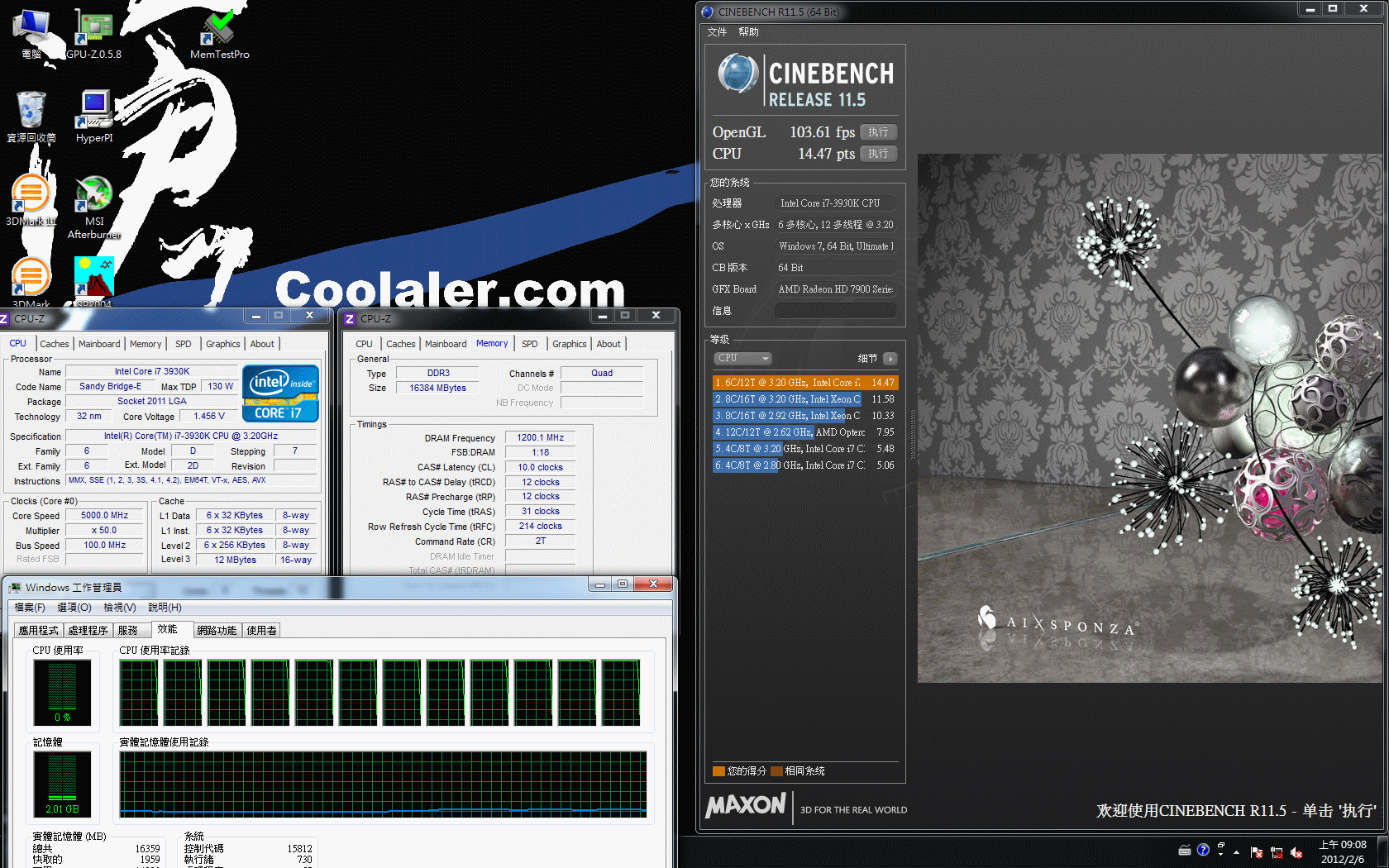The image size is (1389, 868).
Task: Click the CPU-Z icon in left window title
Action: 4,318
